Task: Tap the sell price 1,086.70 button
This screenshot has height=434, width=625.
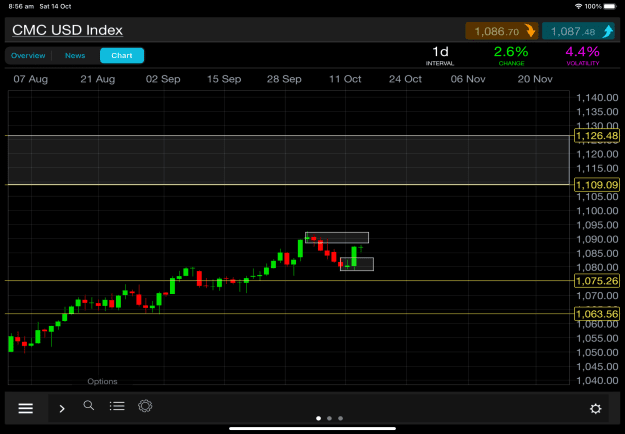Action: (502, 31)
